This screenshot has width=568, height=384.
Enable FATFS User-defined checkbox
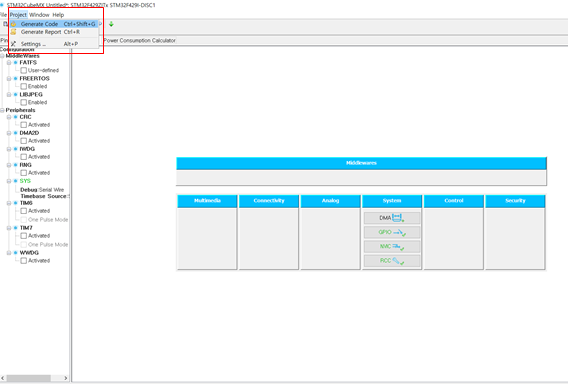[24, 70]
